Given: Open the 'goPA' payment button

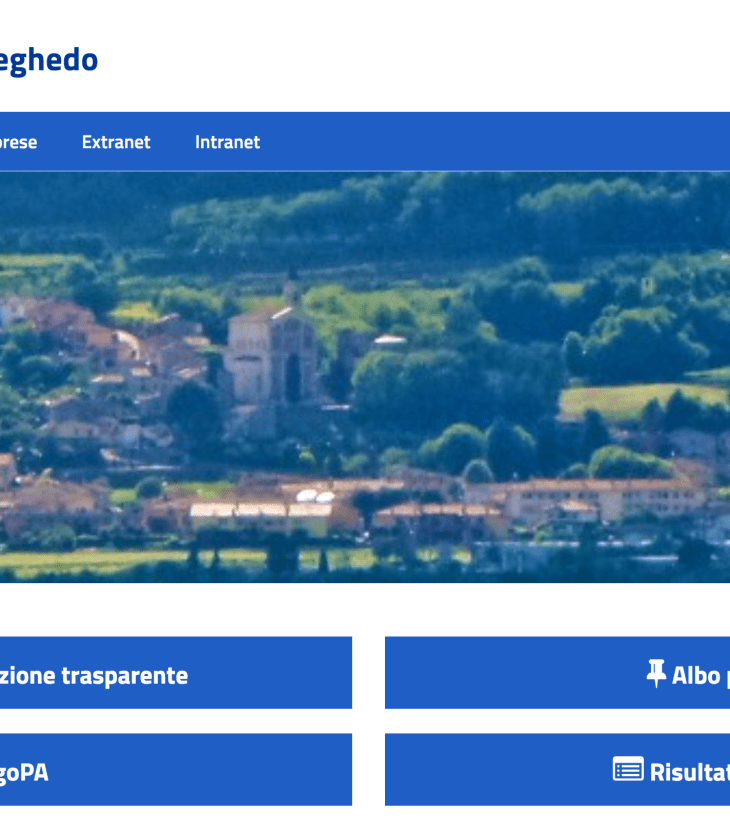Looking at the screenshot, I should (24, 772).
